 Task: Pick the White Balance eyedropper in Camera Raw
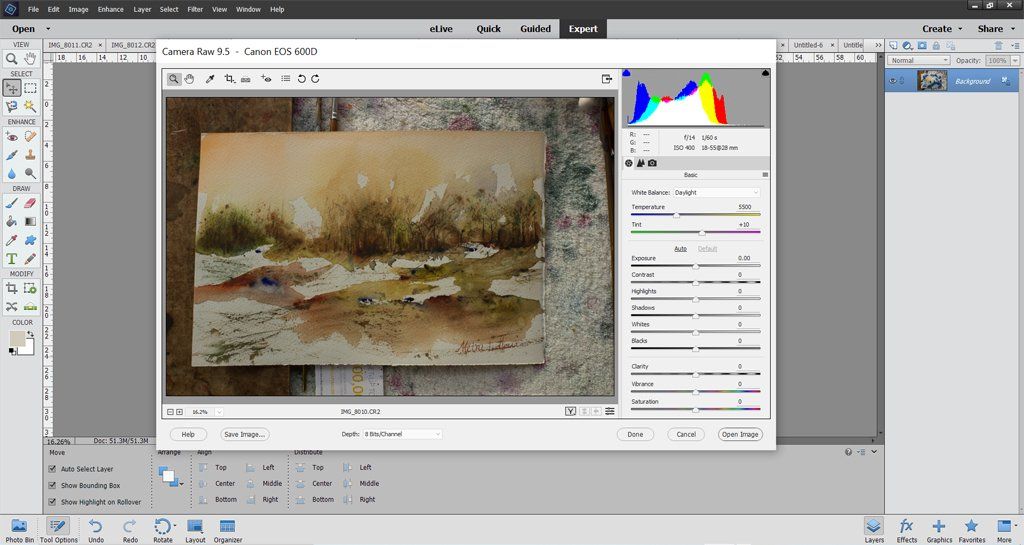(210, 79)
